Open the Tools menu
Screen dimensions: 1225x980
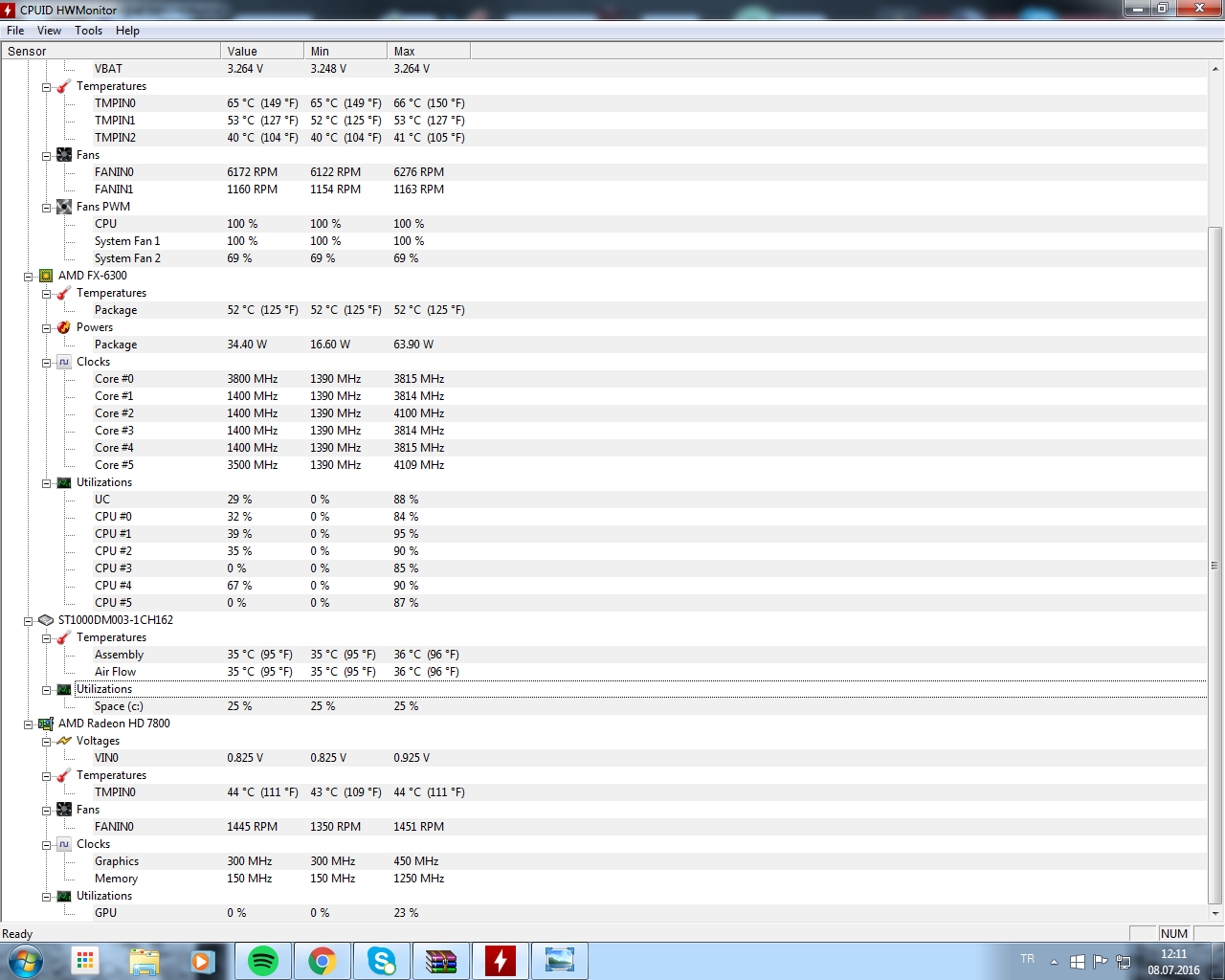pos(89,31)
